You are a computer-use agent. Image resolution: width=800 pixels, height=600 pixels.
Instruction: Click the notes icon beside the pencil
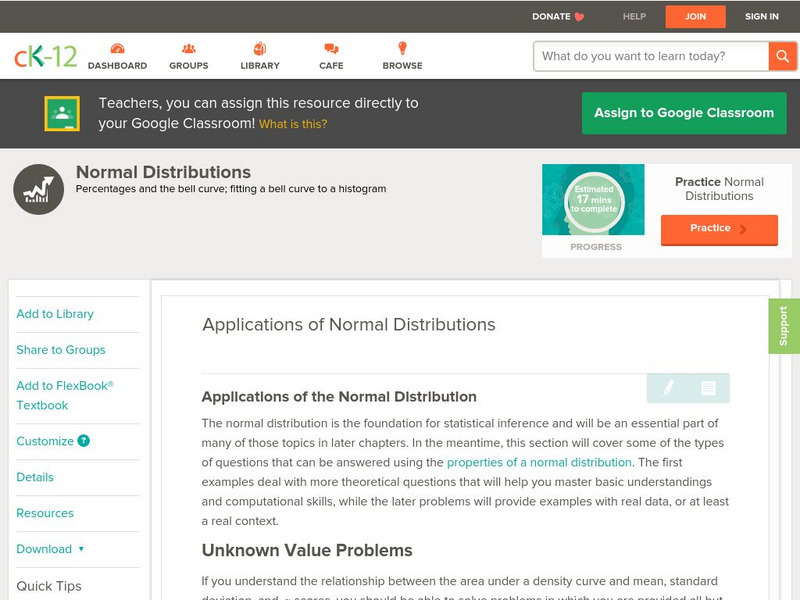708,388
